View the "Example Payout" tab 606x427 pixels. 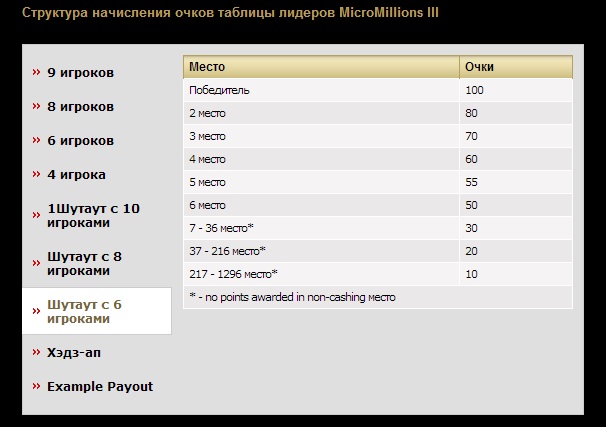pos(100,387)
